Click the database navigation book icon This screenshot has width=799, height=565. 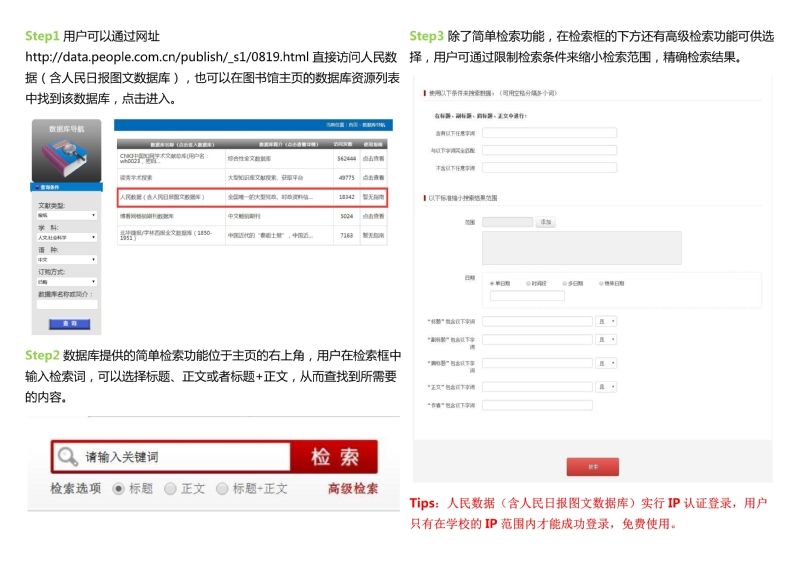click(x=66, y=158)
